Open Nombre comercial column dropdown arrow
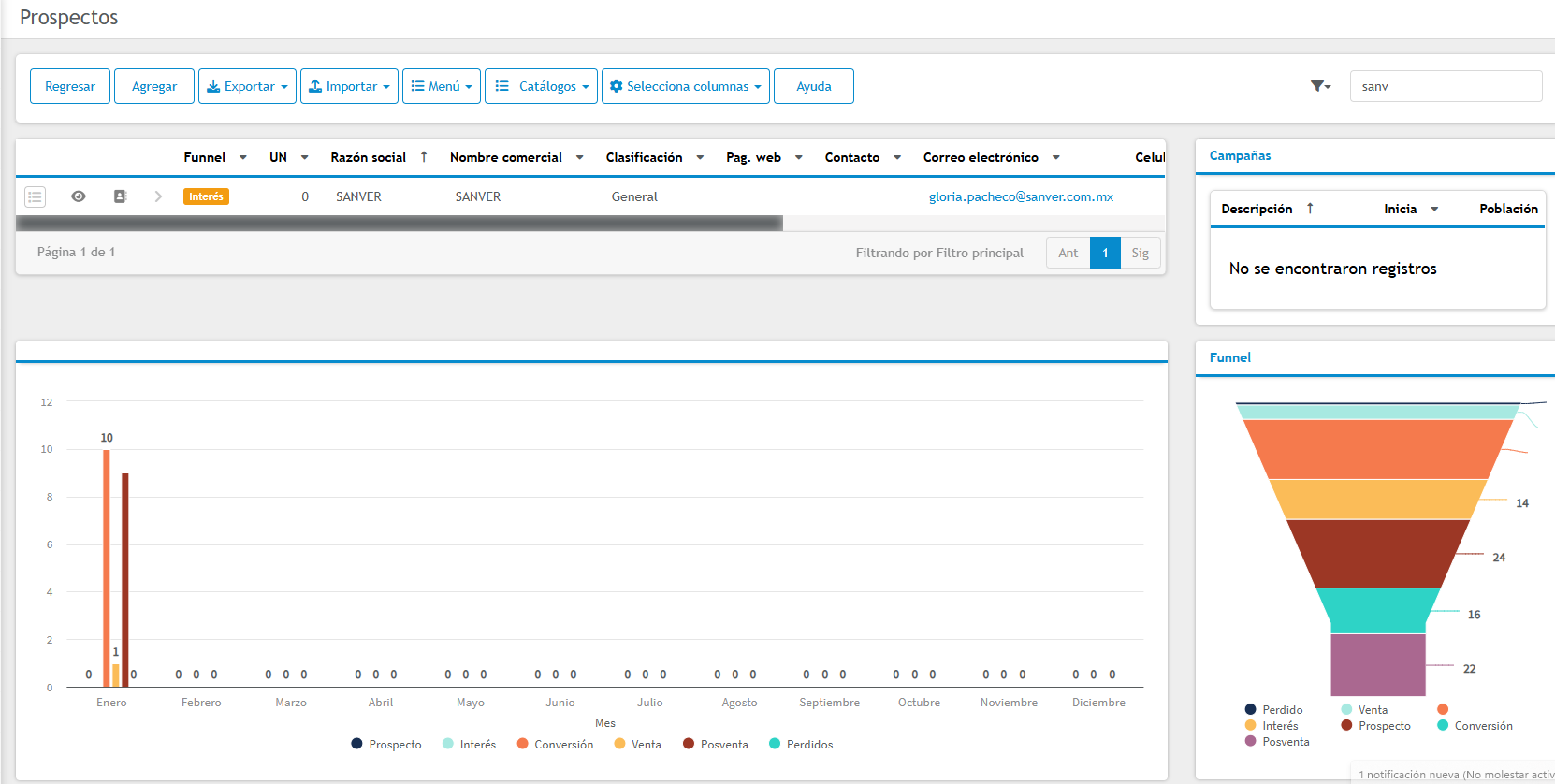The width and height of the screenshot is (1555, 784). click(x=580, y=157)
